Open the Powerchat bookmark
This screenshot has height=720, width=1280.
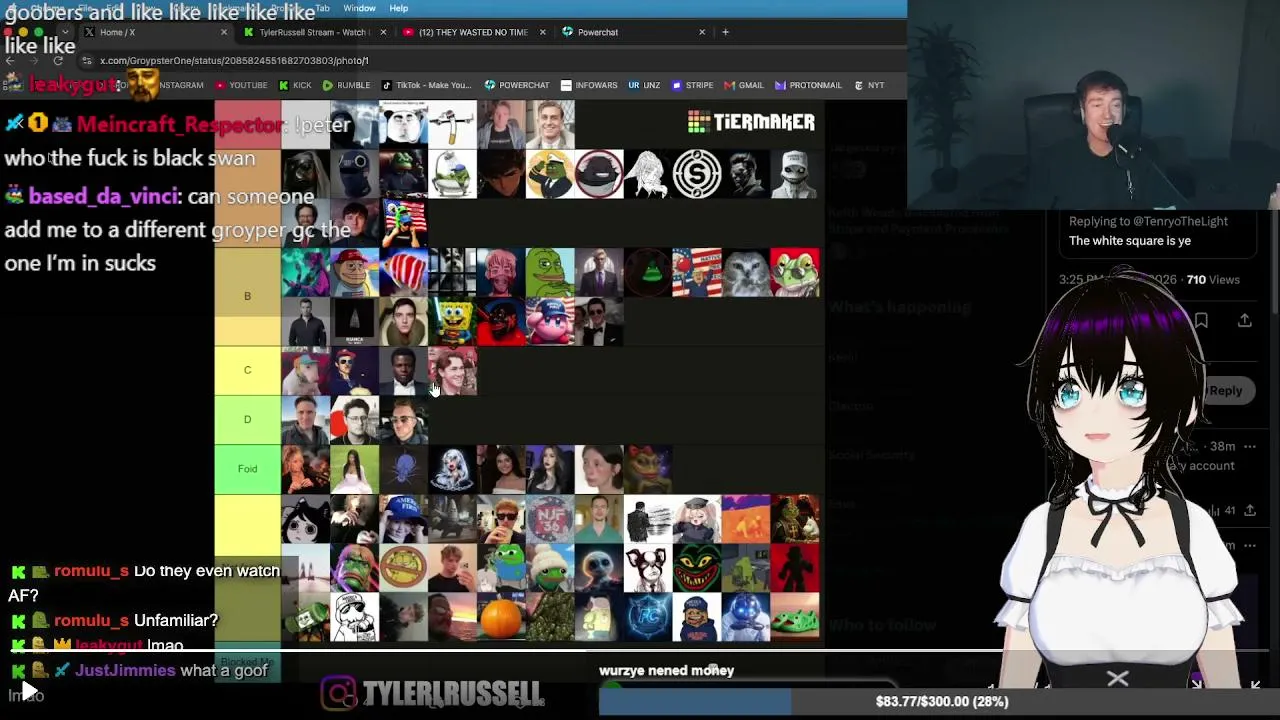coord(517,85)
